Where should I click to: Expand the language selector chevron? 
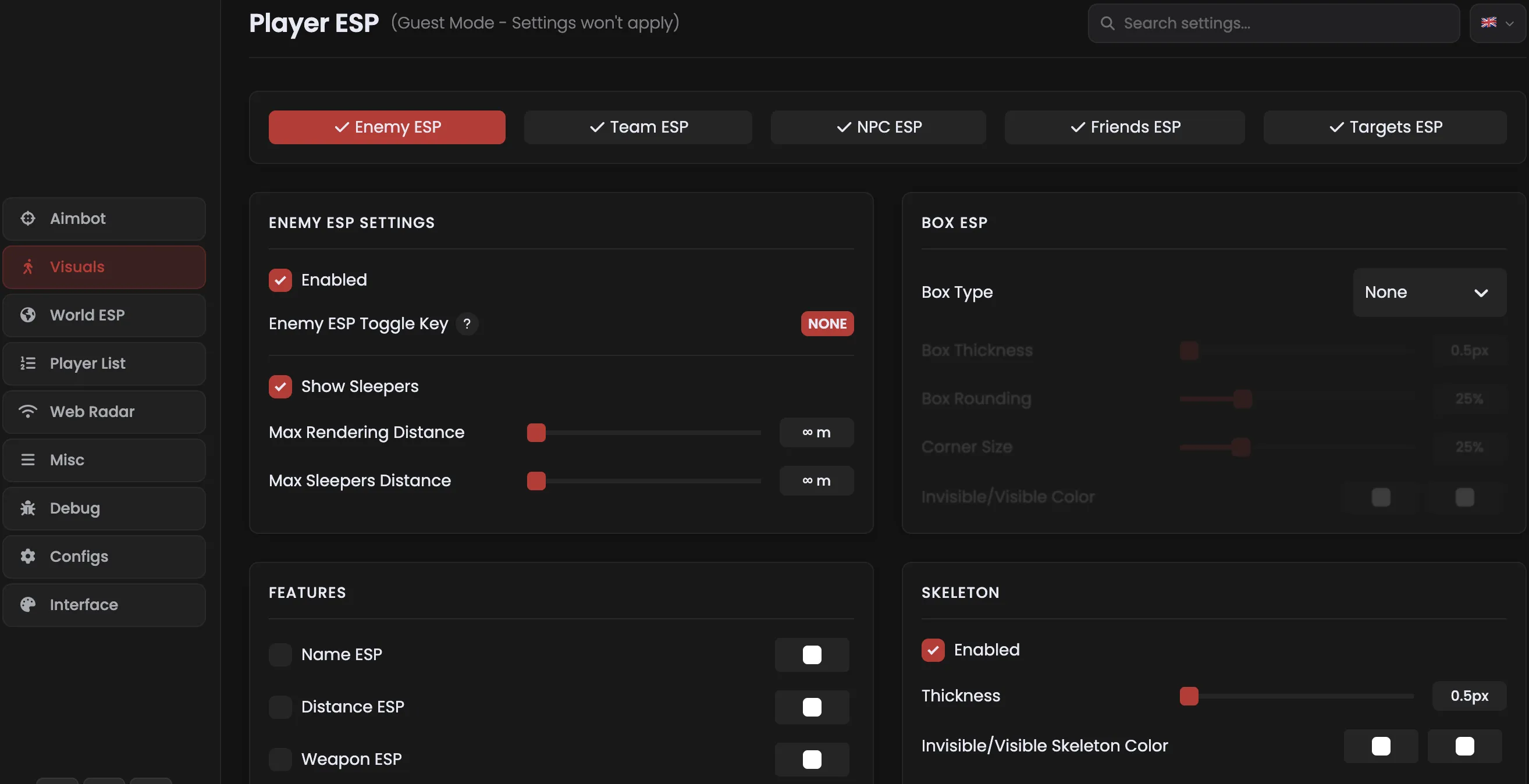point(1509,24)
